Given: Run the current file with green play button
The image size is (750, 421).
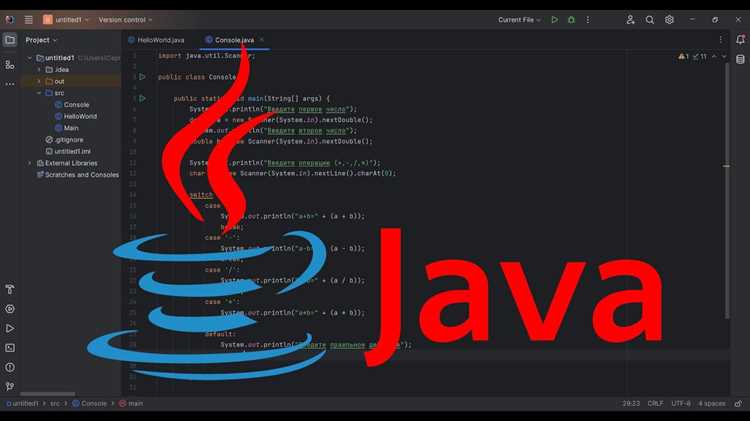Looking at the screenshot, I should click(x=554, y=20).
